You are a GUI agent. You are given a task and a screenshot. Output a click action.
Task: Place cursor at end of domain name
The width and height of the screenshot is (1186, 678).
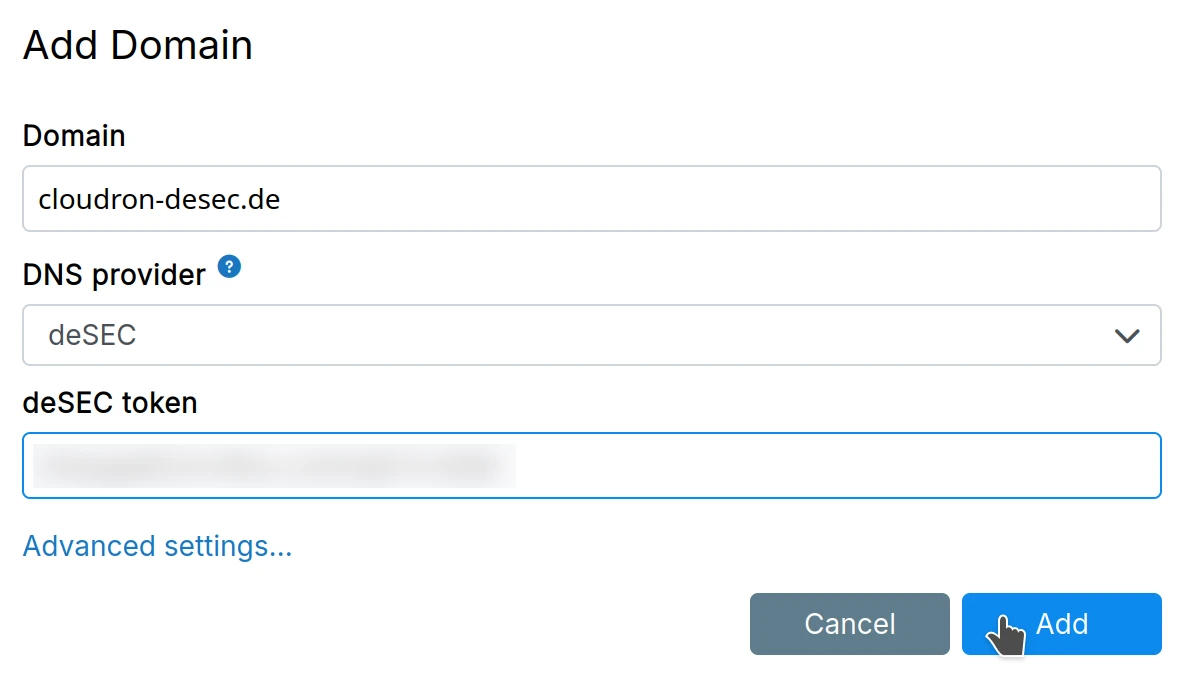pos(282,199)
